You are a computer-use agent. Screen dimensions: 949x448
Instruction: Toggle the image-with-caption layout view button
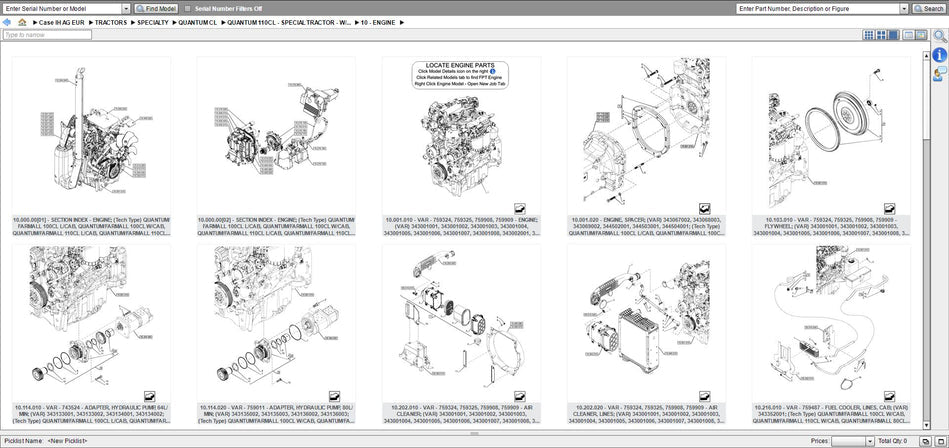922,35
